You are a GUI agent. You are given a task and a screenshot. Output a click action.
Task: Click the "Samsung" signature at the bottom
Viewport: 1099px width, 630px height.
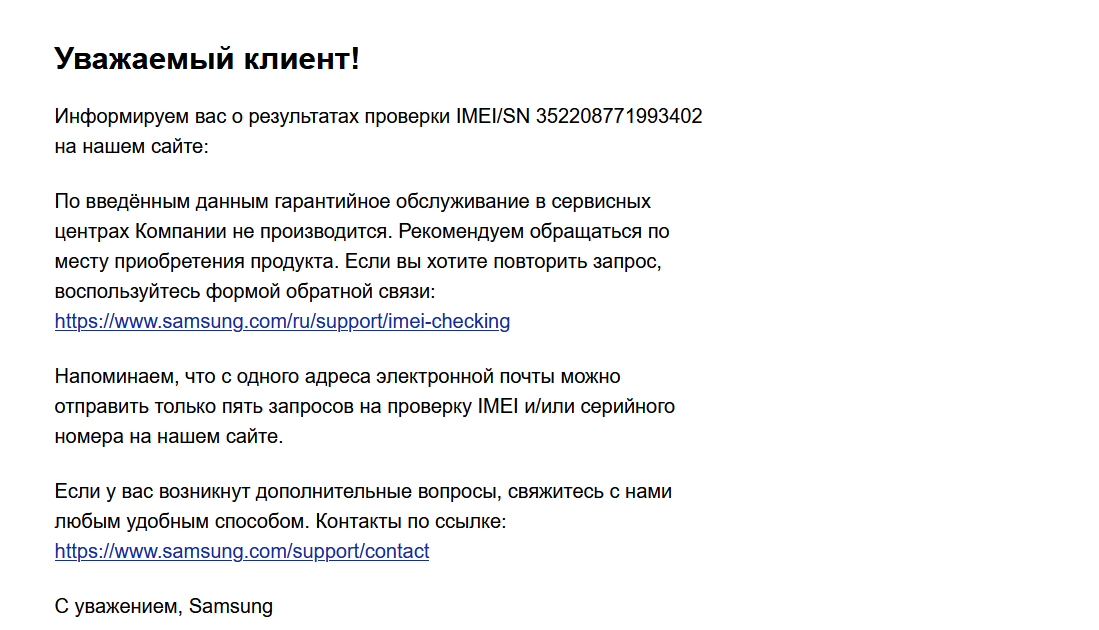(x=231, y=607)
